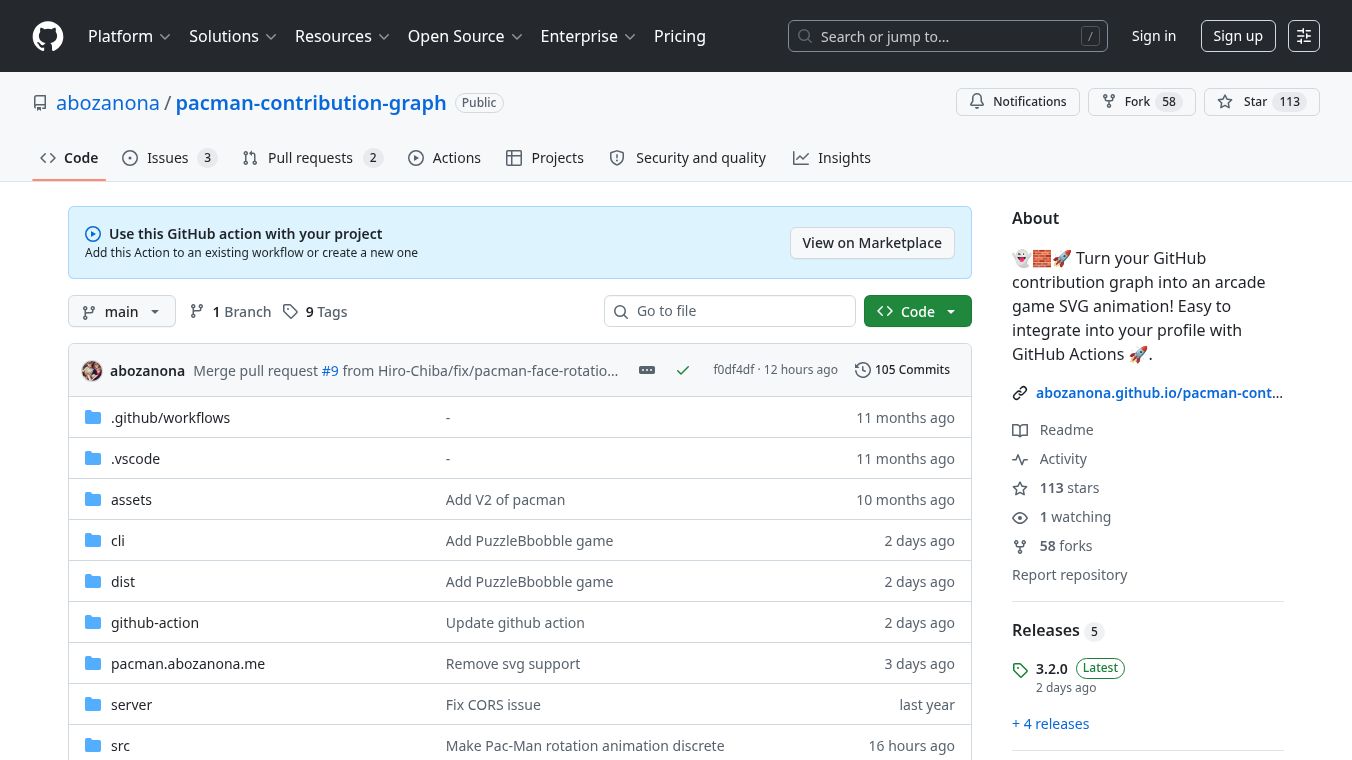Image resolution: width=1352 pixels, height=760 pixels.
Task: Click the Sign up button
Action: tap(1238, 36)
